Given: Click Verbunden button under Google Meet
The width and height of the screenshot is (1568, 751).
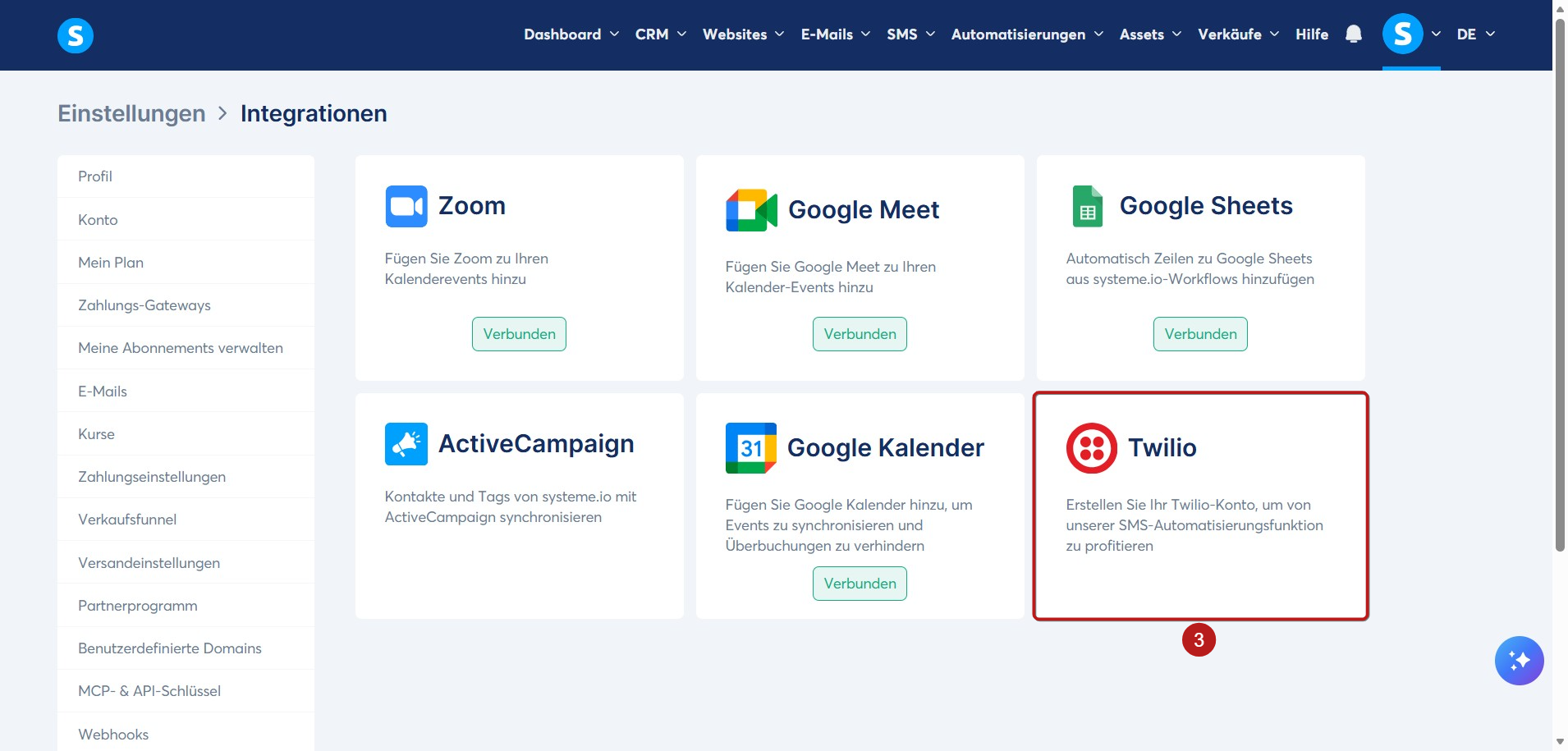Looking at the screenshot, I should 860,334.
